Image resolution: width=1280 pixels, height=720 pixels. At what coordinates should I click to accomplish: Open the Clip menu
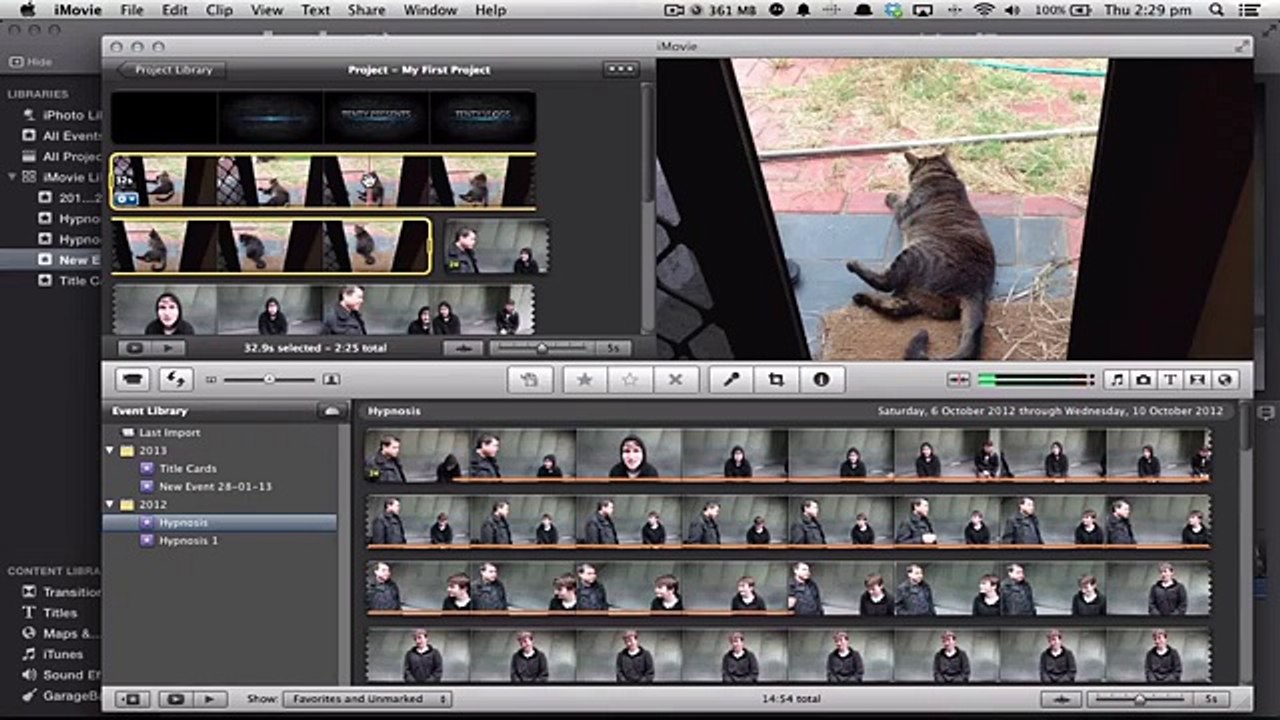(219, 10)
